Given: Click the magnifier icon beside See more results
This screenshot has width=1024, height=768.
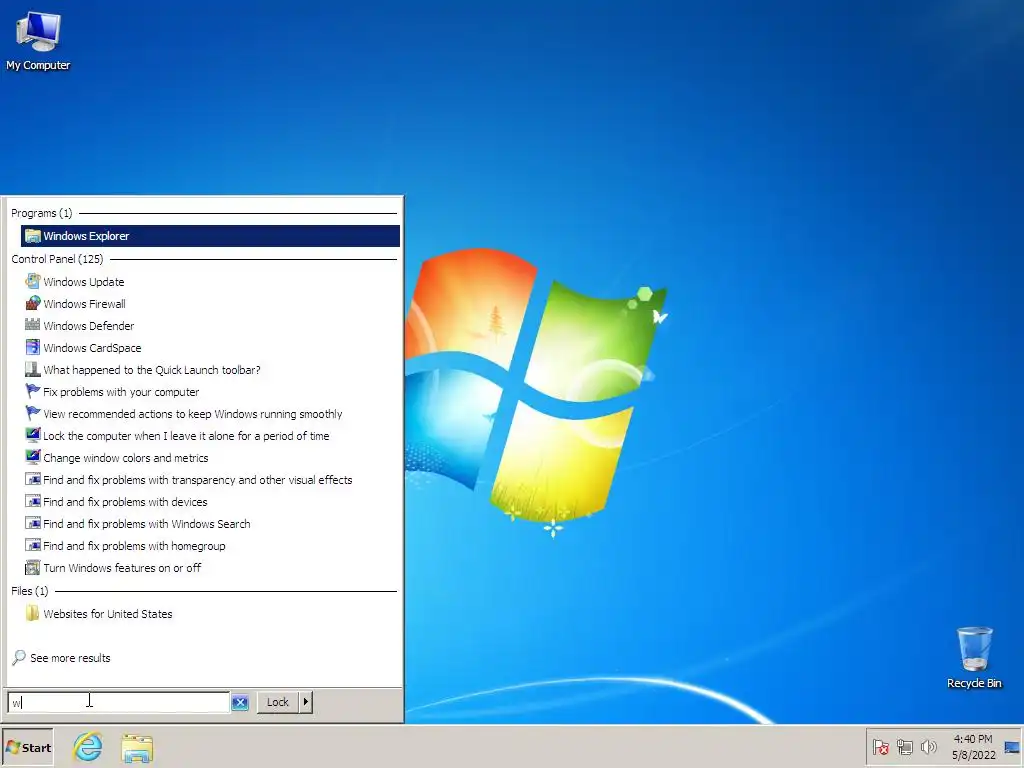Looking at the screenshot, I should click(x=19, y=658).
